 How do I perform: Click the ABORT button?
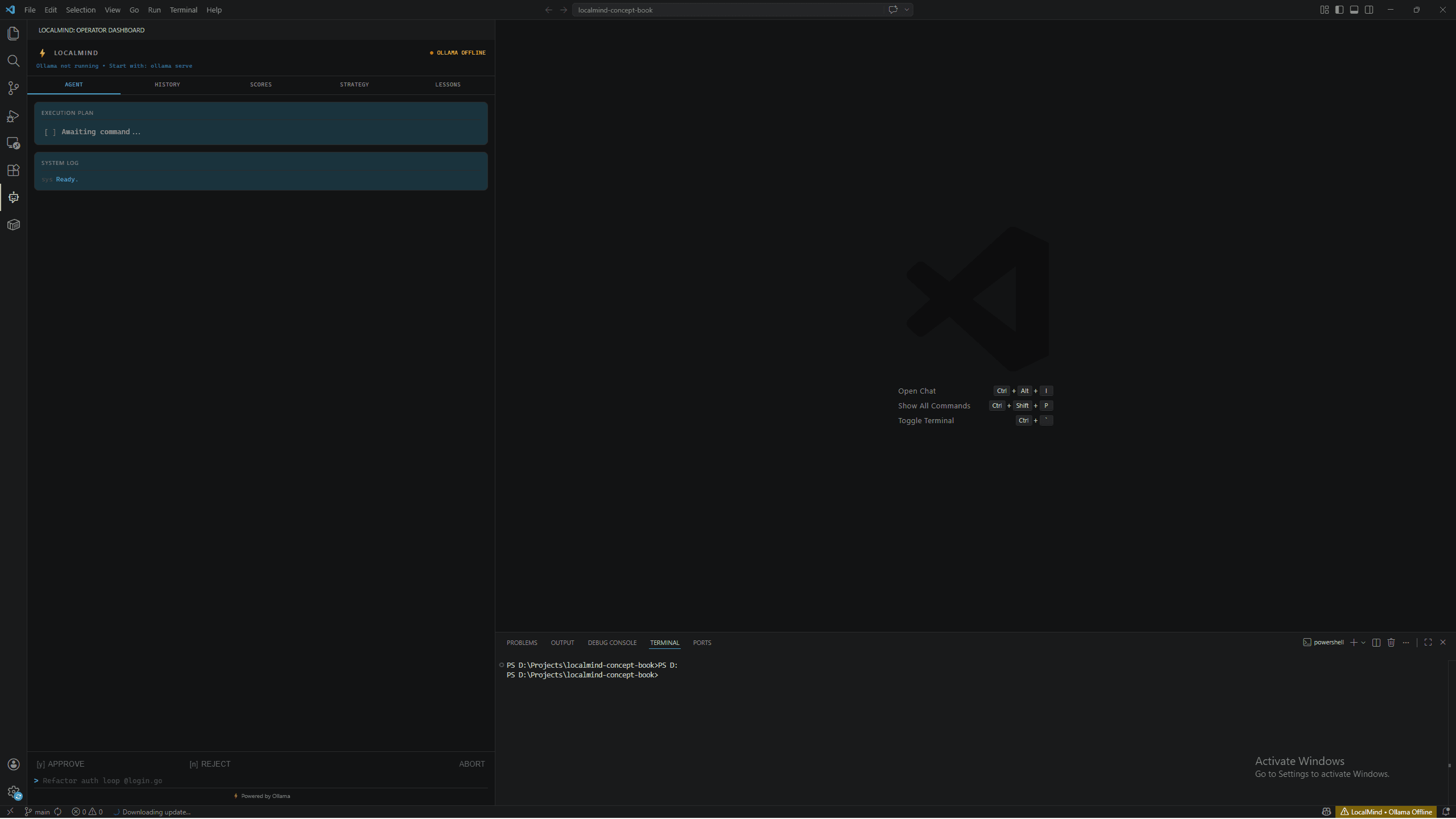pyautogui.click(x=472, y=764)
